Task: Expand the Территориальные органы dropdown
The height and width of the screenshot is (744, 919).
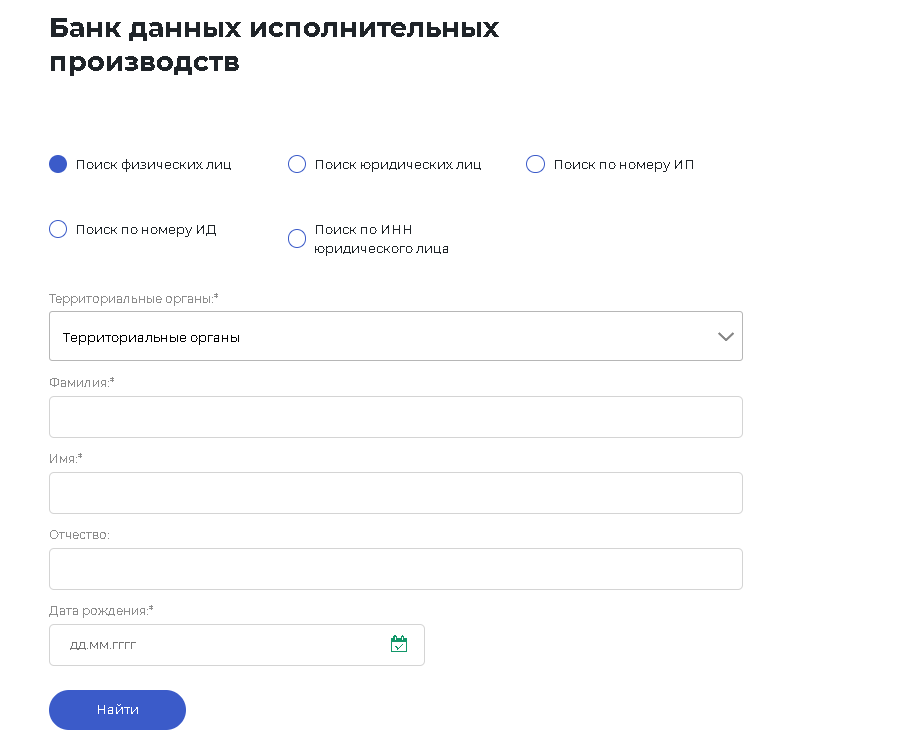Action: pos(396,336)
